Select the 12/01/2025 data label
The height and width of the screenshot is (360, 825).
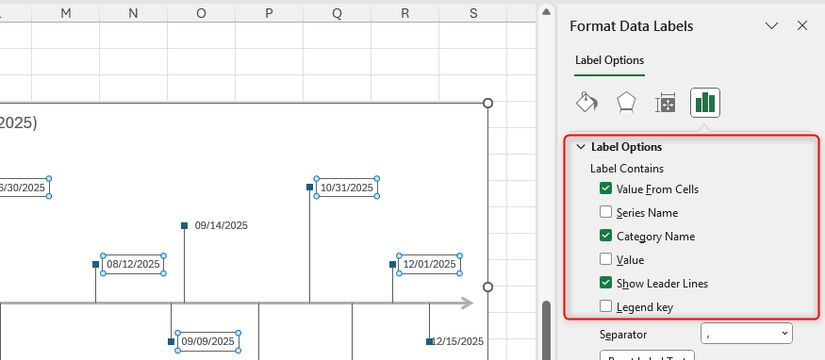[x=429, y=264]
